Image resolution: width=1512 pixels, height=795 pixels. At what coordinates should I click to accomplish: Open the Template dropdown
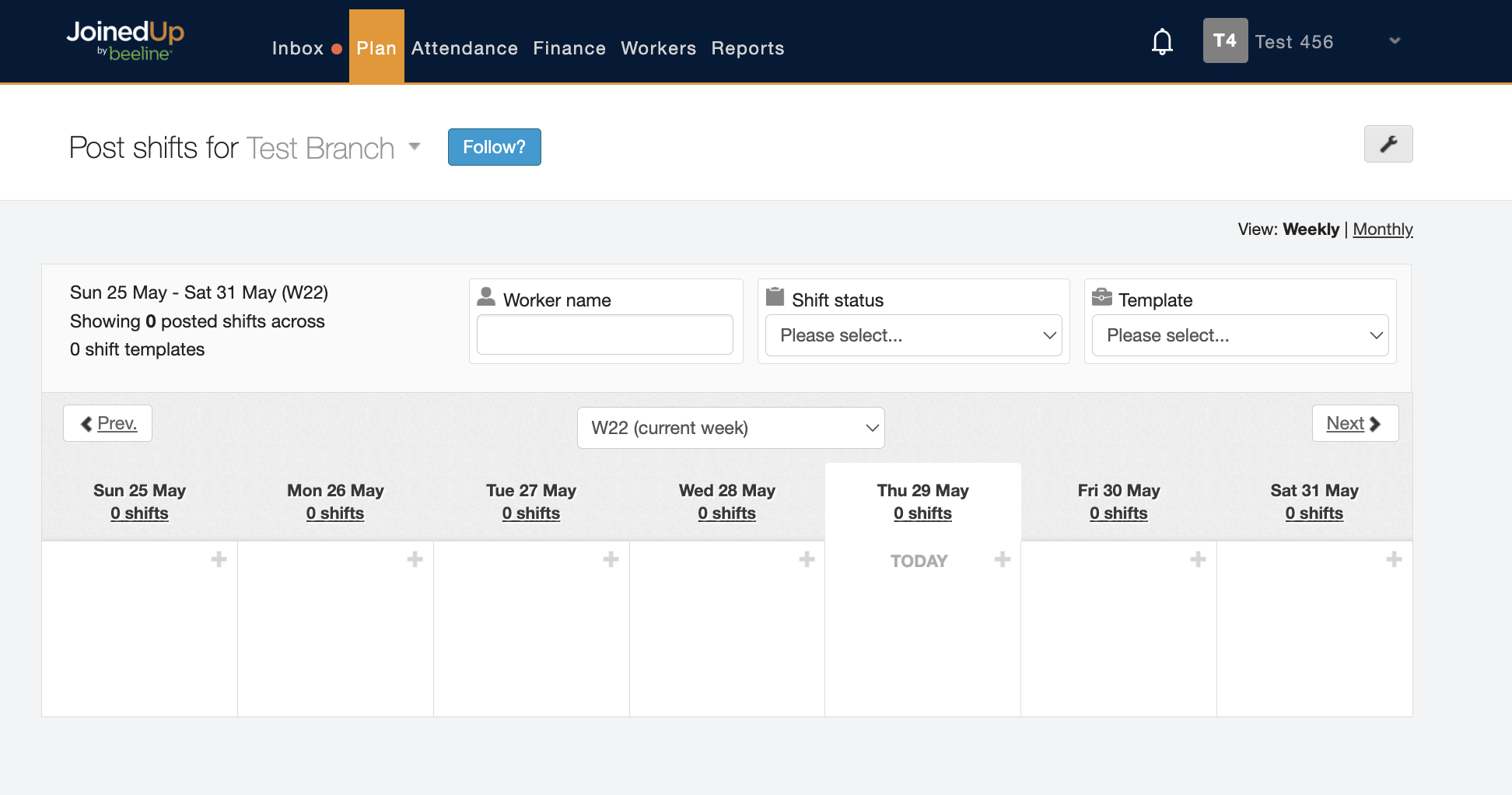[1240, 335]
